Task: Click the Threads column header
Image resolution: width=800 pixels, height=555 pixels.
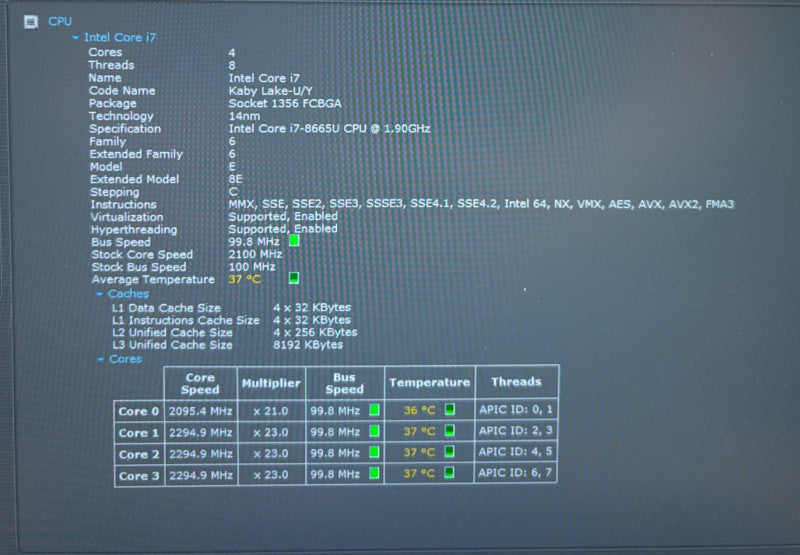Action: pos(516,382)
